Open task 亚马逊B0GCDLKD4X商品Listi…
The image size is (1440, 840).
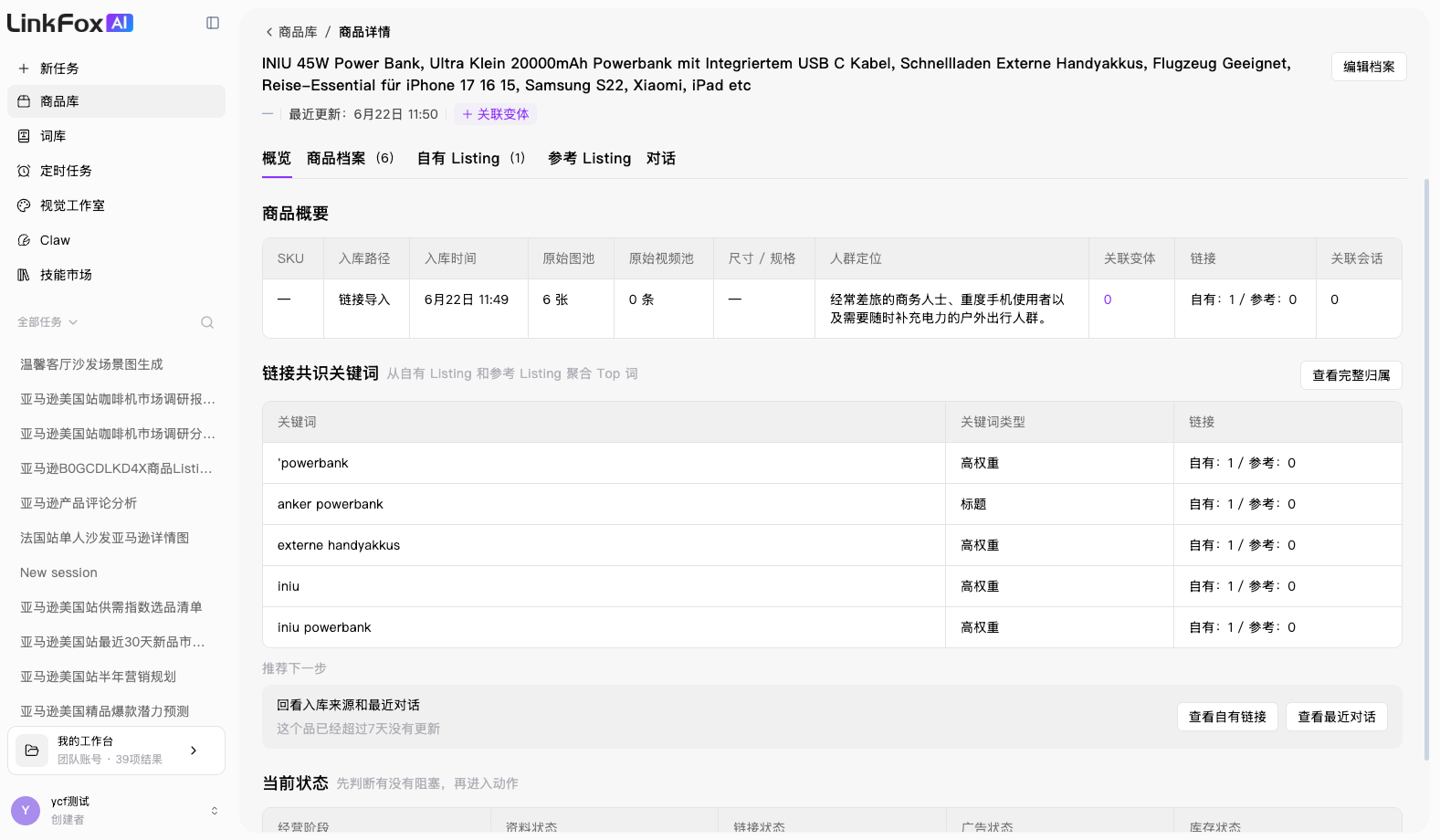(x=116, y=468)
